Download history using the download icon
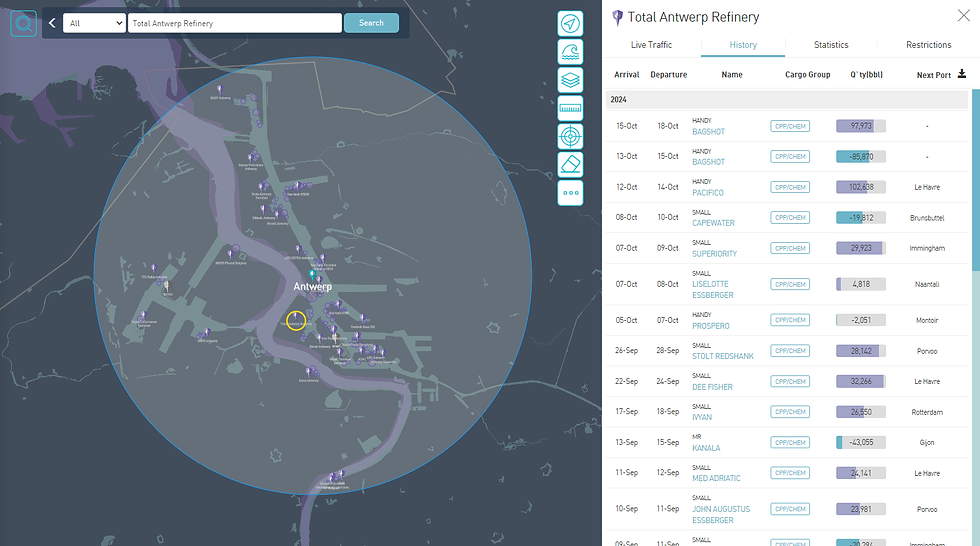Screen dimensions: 980x546 (962, 74)
